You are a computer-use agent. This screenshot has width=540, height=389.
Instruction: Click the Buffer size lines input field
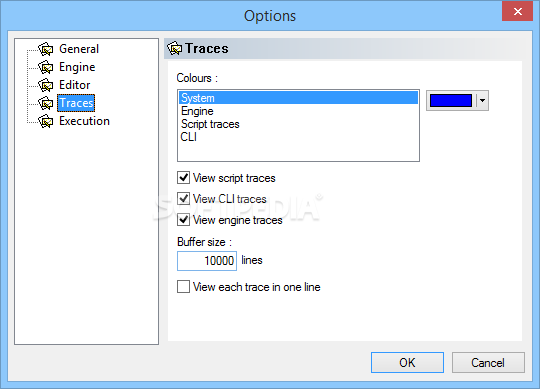tap(207, 261)
